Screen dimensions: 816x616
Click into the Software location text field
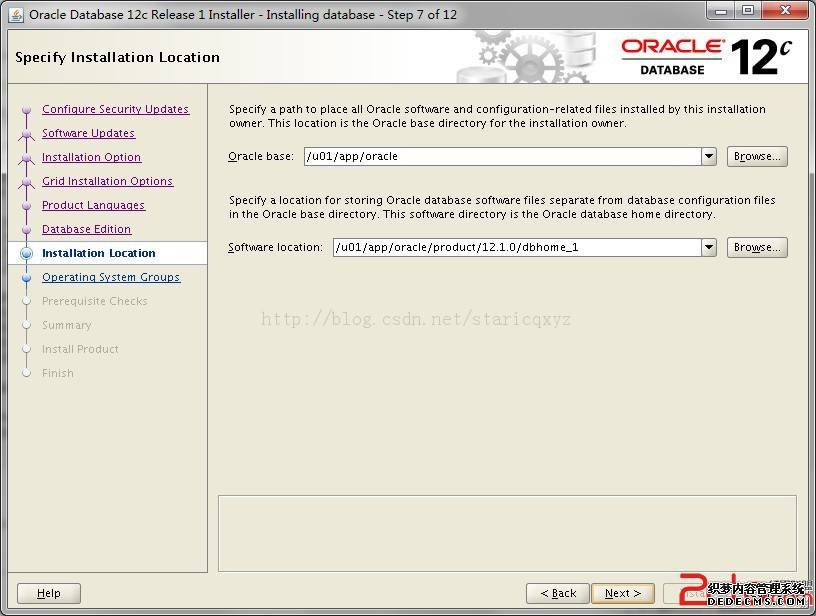click(x=515, y=247)
